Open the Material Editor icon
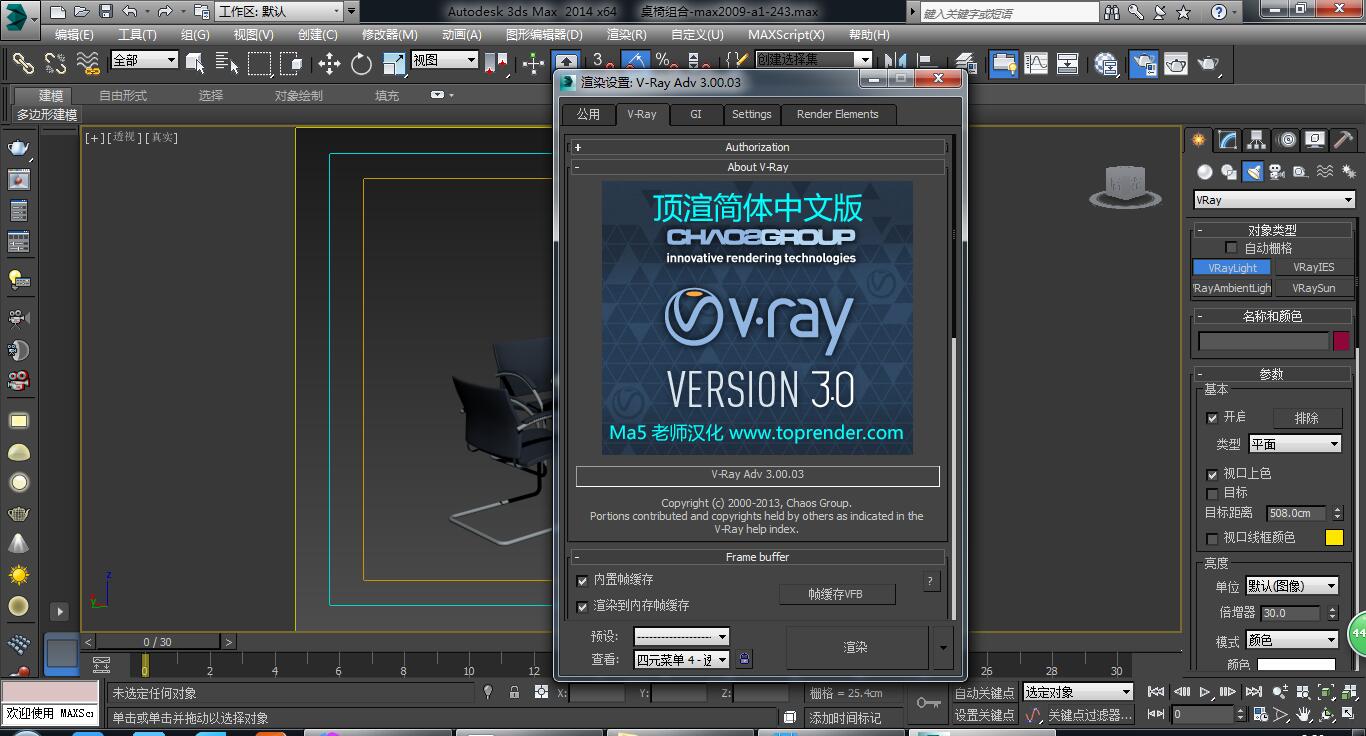Screen dimensions: 1366x736 point(1106,63)
